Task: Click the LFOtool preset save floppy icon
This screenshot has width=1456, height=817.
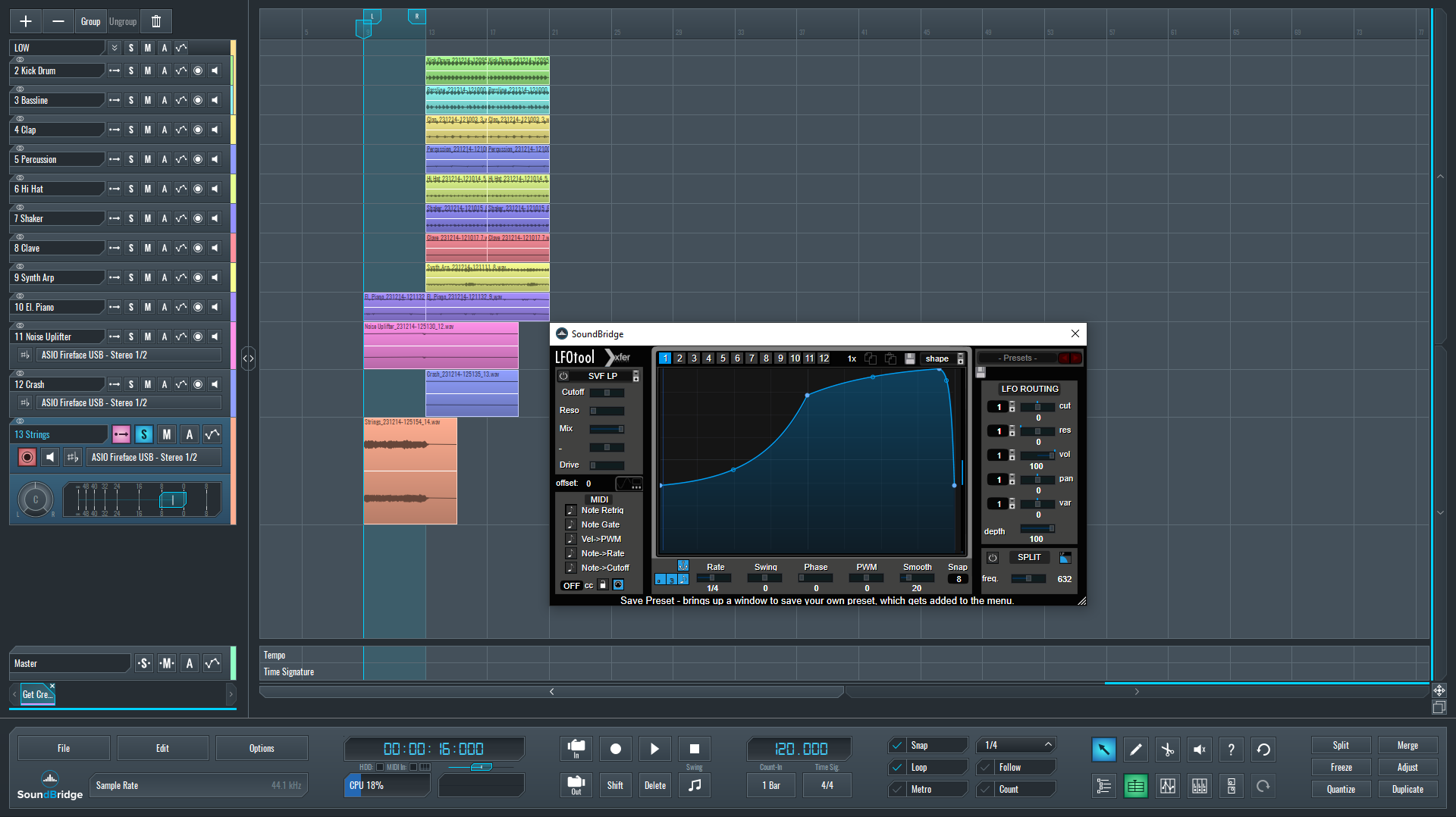Action: 981,372
